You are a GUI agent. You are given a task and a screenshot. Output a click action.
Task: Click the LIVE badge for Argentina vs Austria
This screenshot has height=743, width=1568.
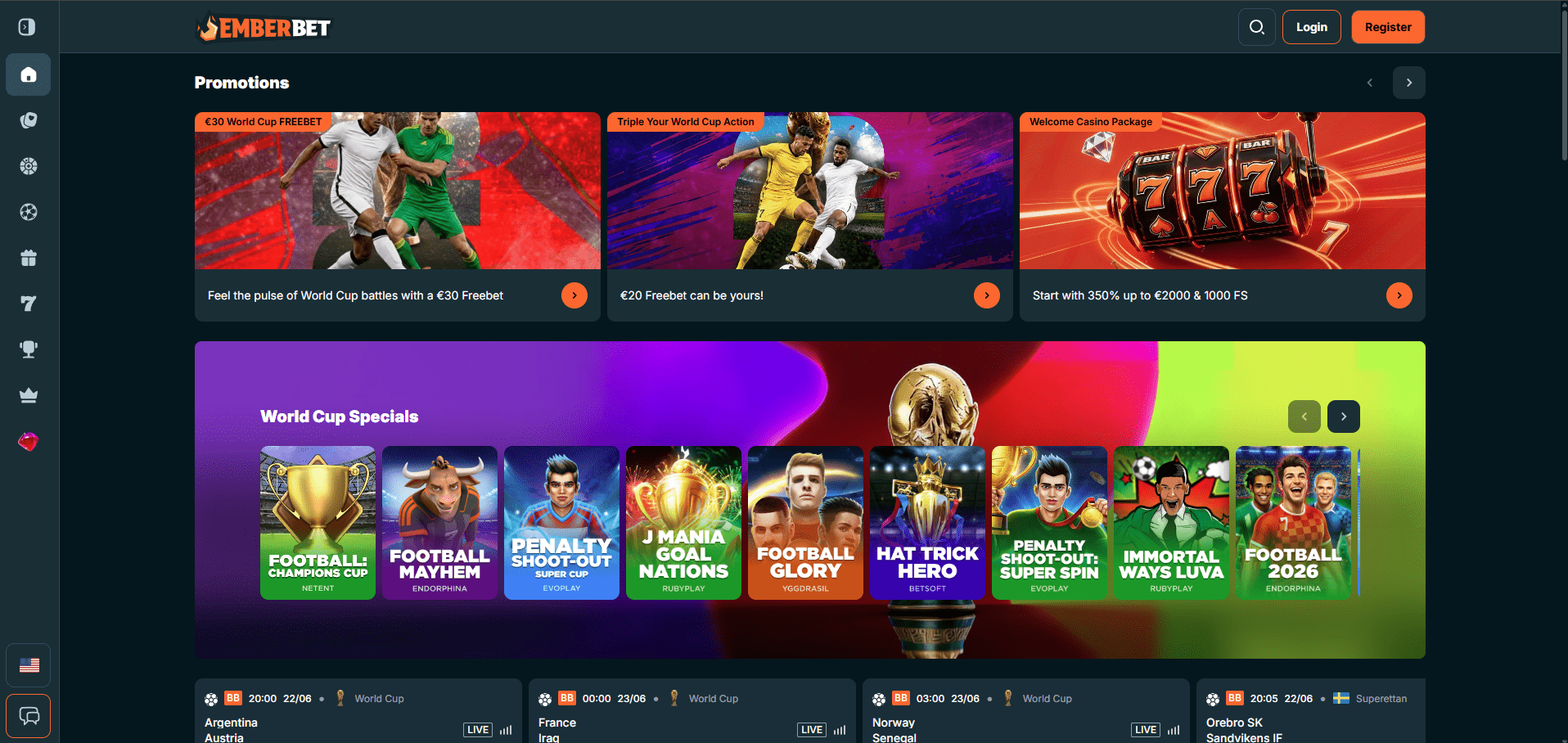click(478, 730)
